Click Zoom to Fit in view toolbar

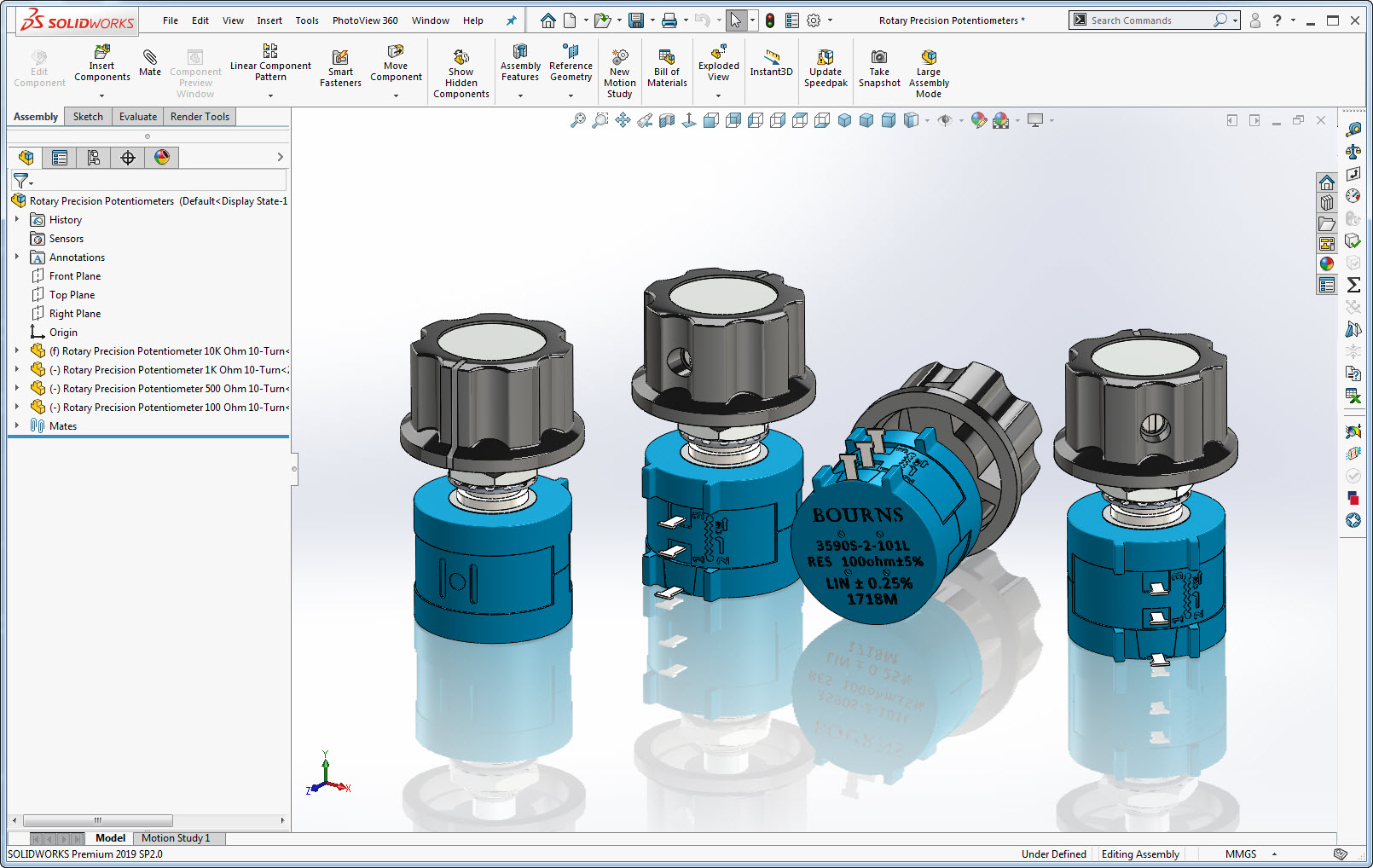(x=578, y=120)
